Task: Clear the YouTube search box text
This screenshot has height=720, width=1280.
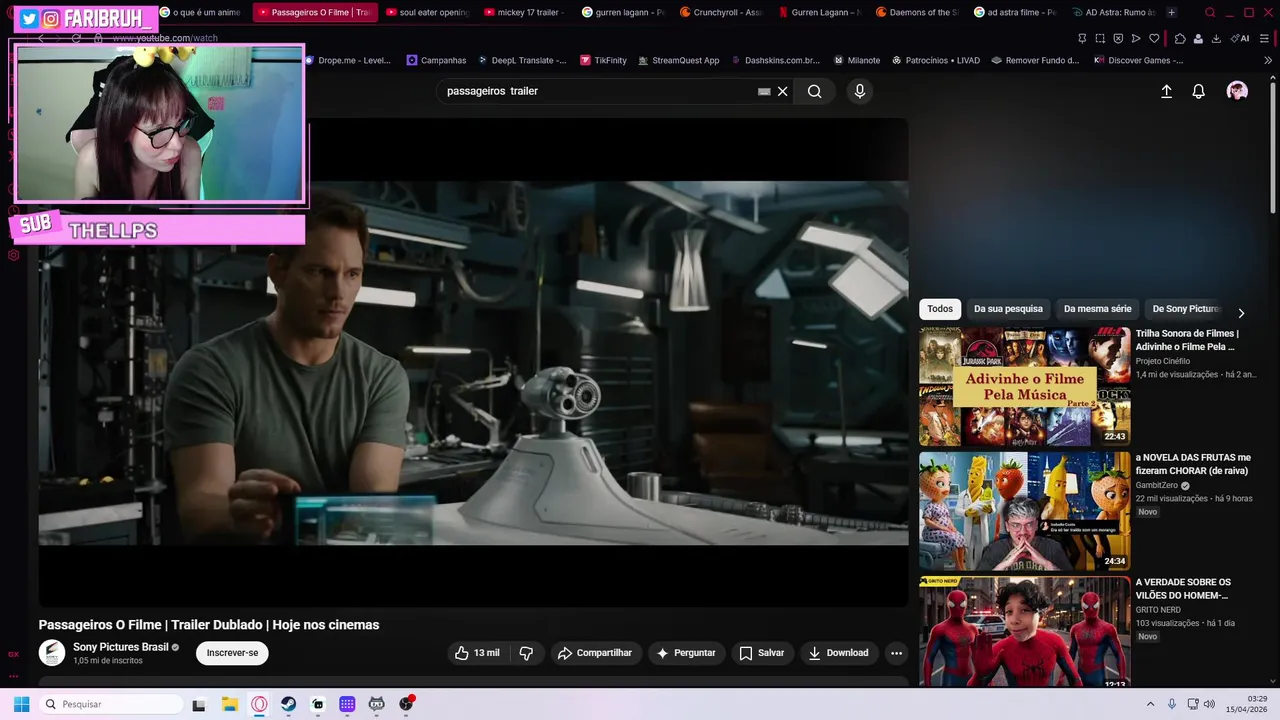Action: click(x=783, y=91)
